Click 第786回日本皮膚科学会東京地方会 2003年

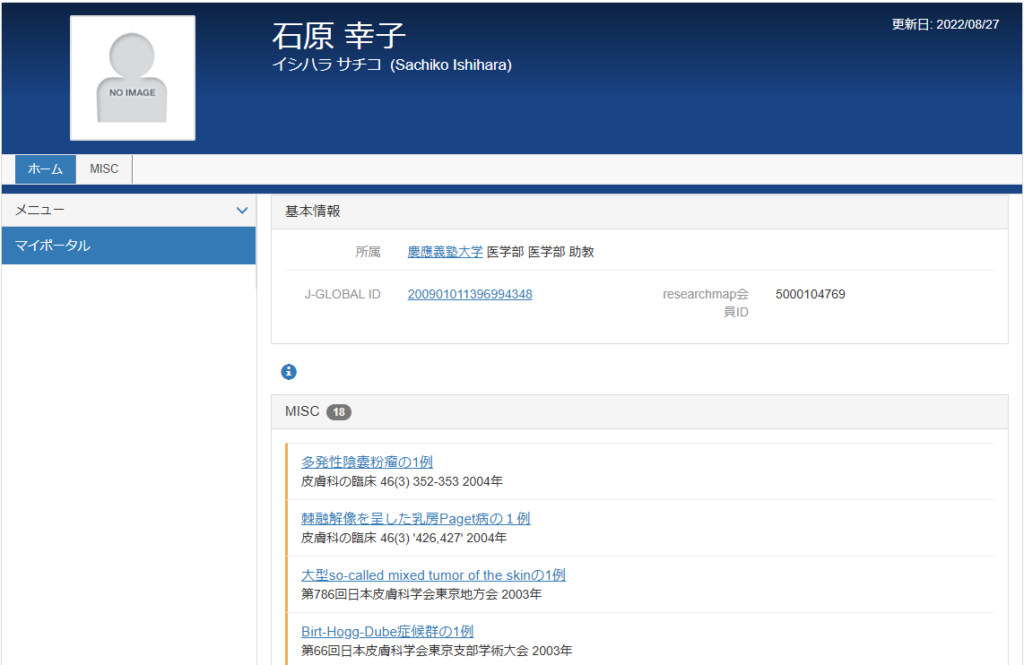pos(421,594)
